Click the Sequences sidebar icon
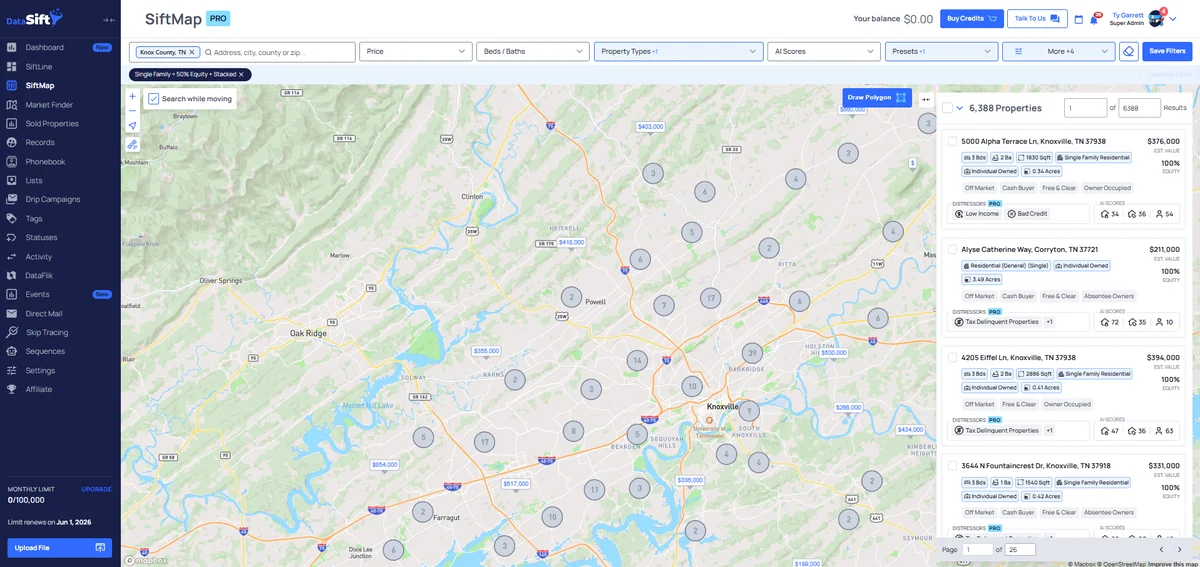The width and height of the screenshot is (1200, 567). click(x=12, y=351)
